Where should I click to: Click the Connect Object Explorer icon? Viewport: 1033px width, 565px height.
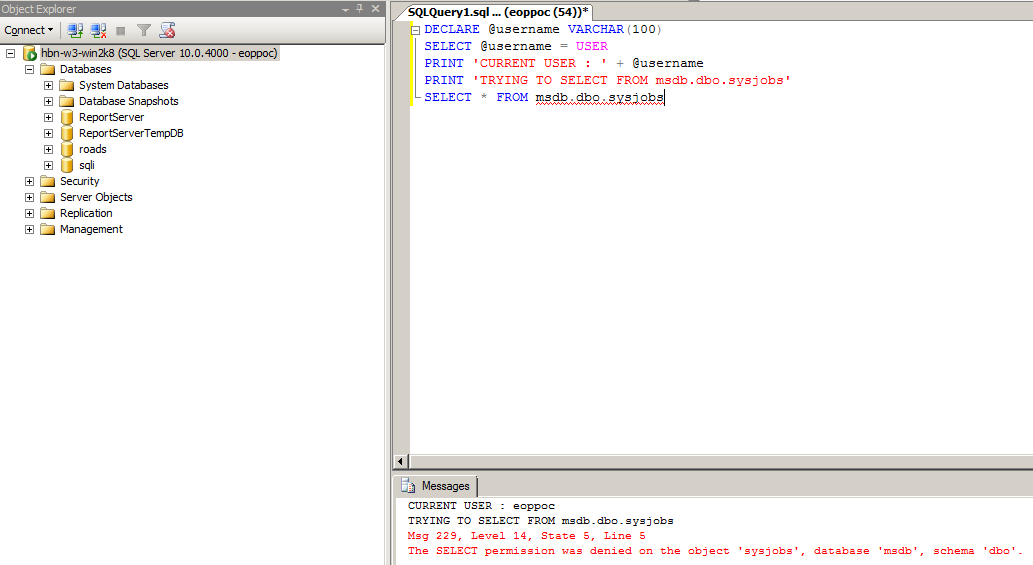[75, 30]
